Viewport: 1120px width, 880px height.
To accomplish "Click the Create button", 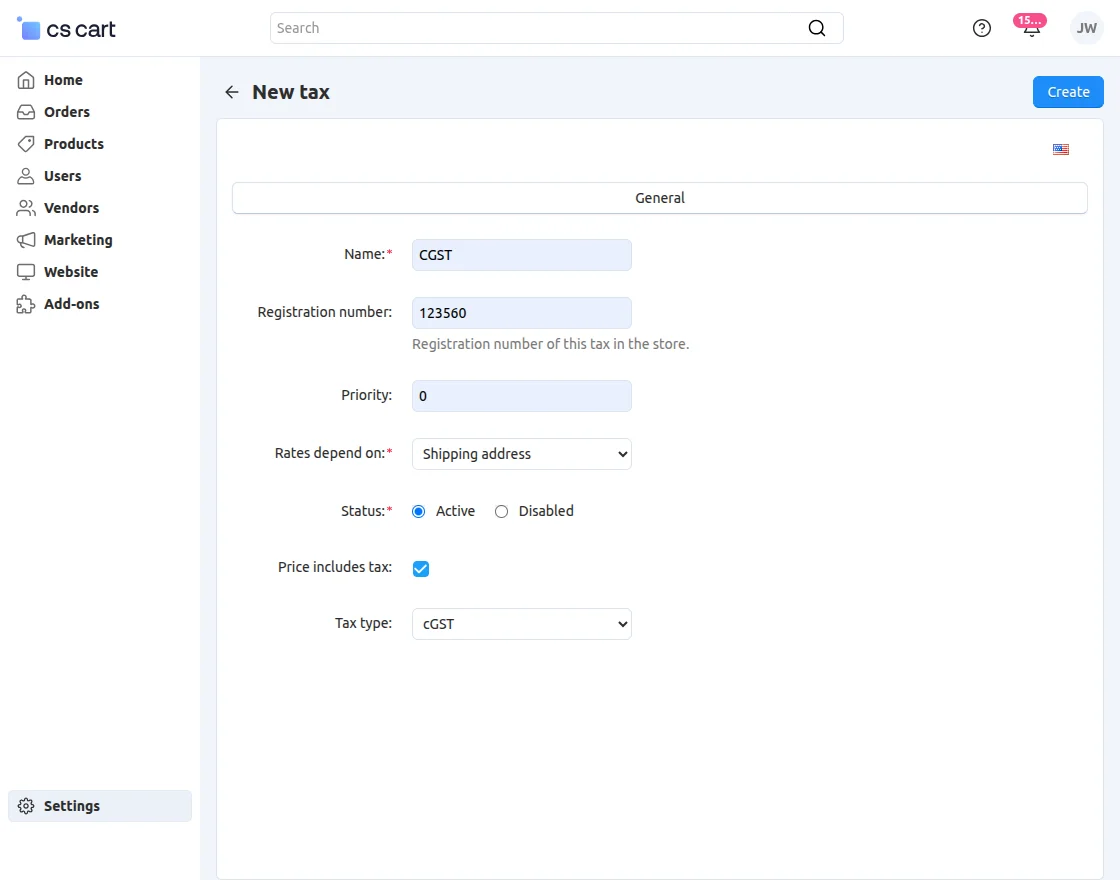I will [x=1067, y=92].
